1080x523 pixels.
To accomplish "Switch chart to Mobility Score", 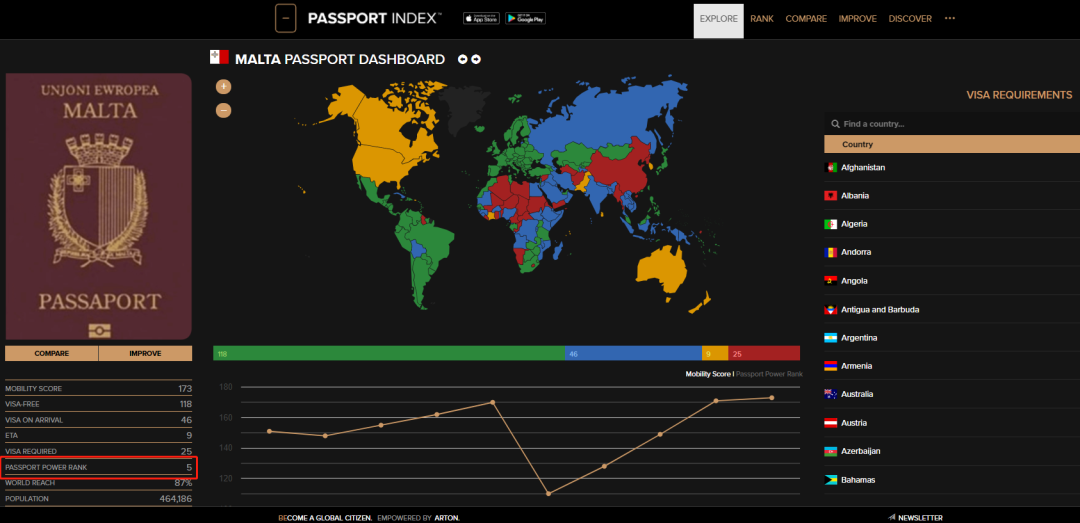I will [x=708, y=373].
